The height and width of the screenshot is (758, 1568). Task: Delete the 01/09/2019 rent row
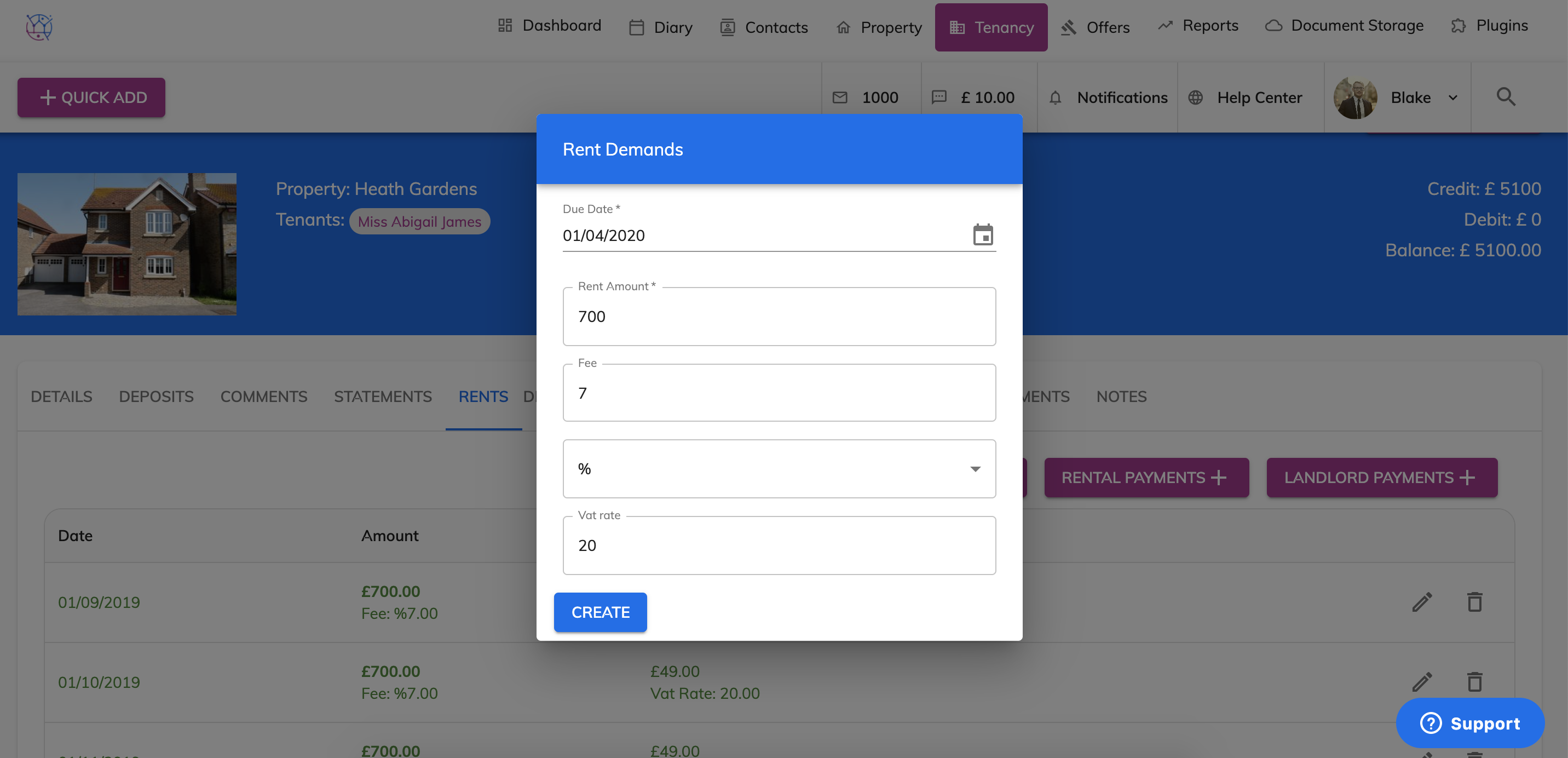pyautogui.click(x=1474, y=602)
